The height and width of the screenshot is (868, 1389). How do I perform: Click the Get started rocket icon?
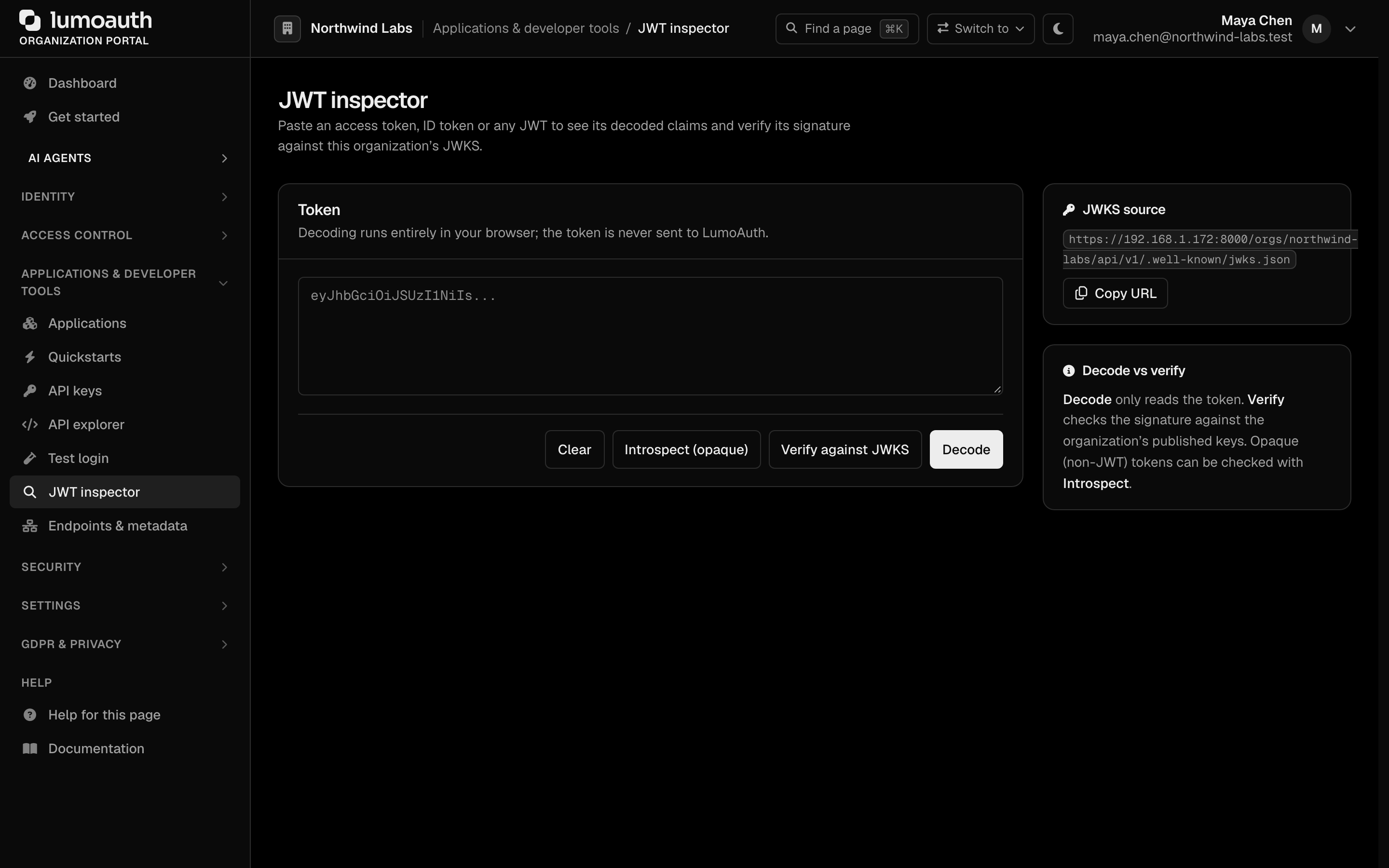click(x=30, y=117)
